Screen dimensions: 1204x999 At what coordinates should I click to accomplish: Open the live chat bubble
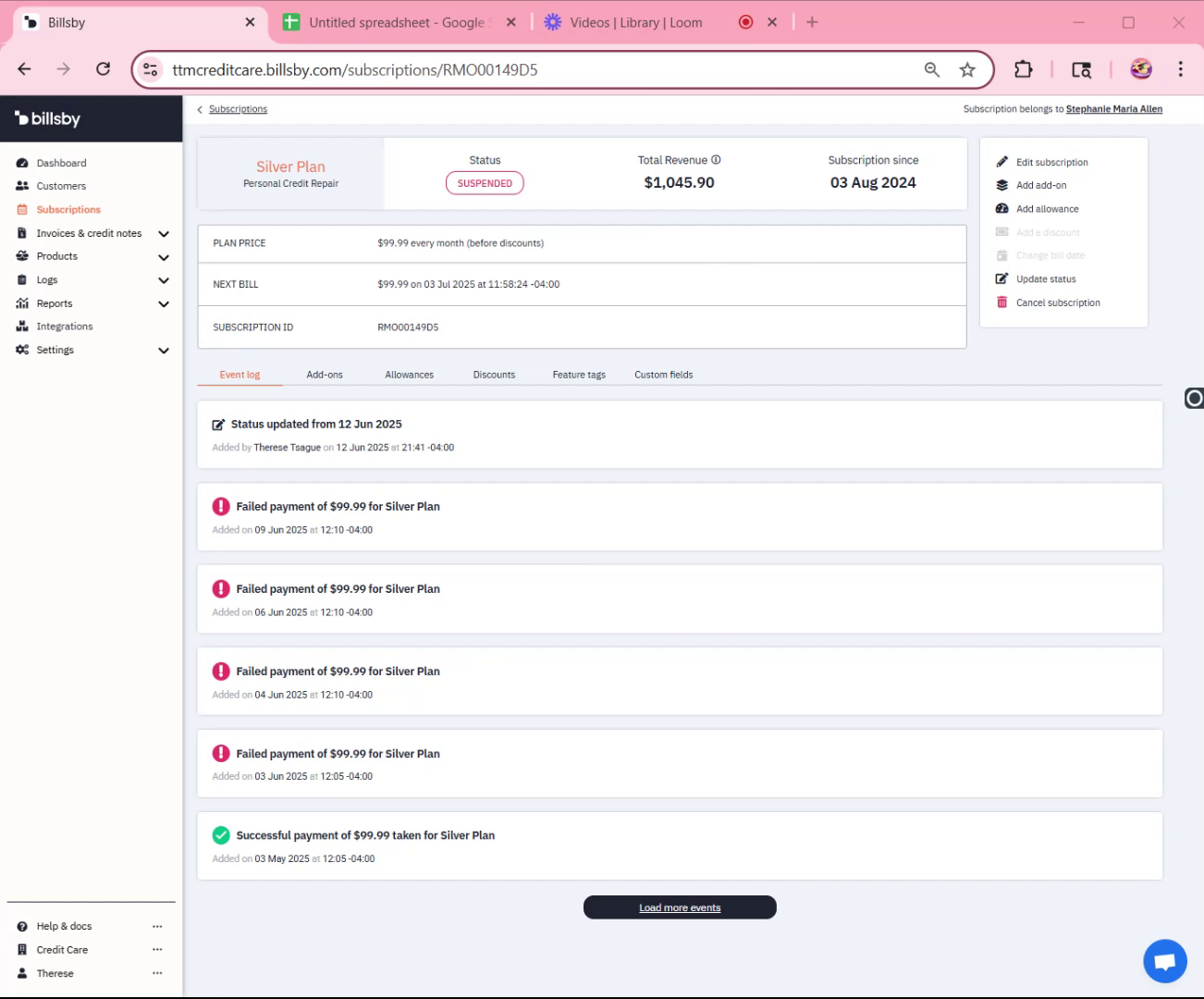point(1165,962)
